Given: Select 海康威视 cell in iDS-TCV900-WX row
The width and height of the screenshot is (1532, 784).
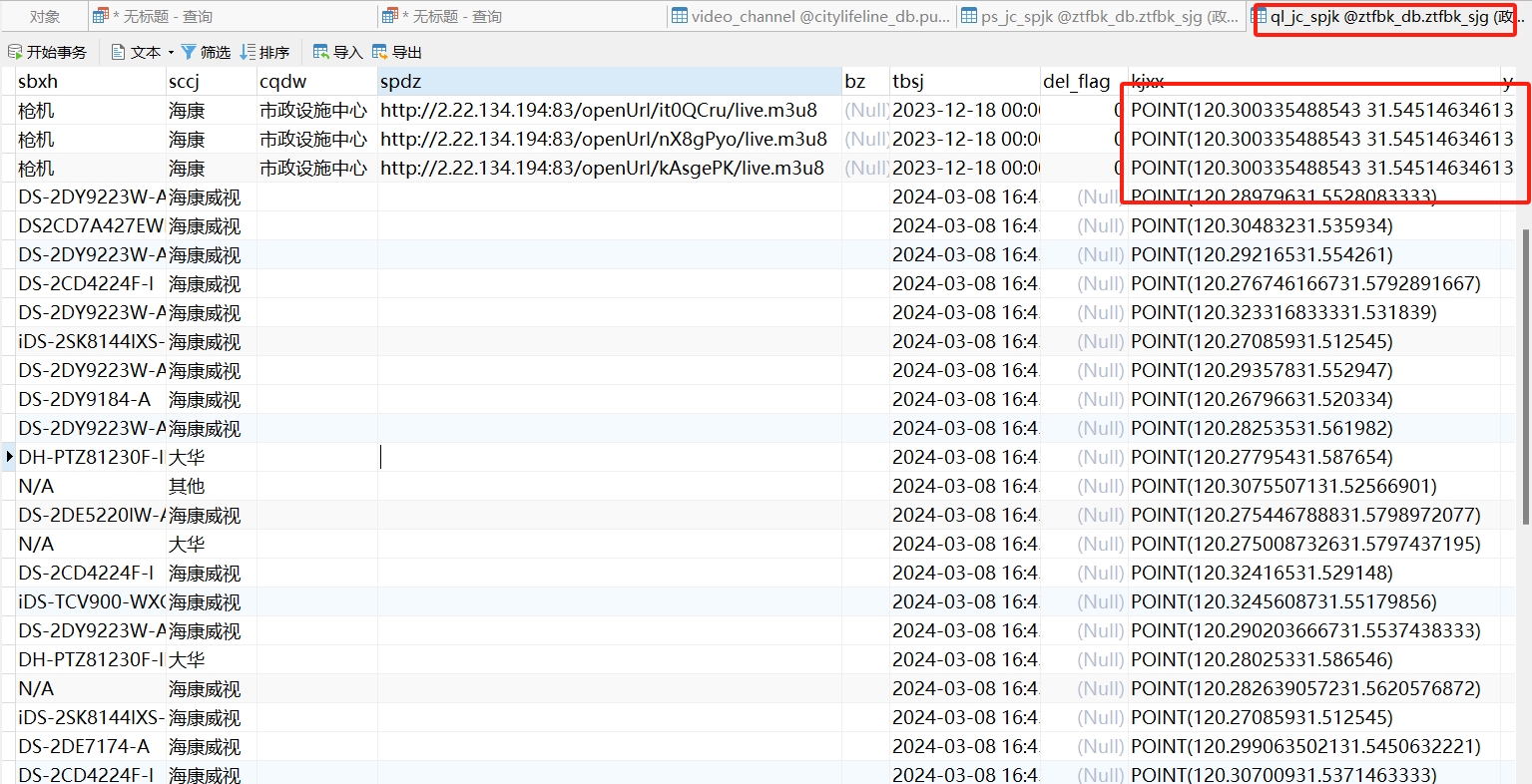Looking at the screenshot, I should click(x=212, y=601).
